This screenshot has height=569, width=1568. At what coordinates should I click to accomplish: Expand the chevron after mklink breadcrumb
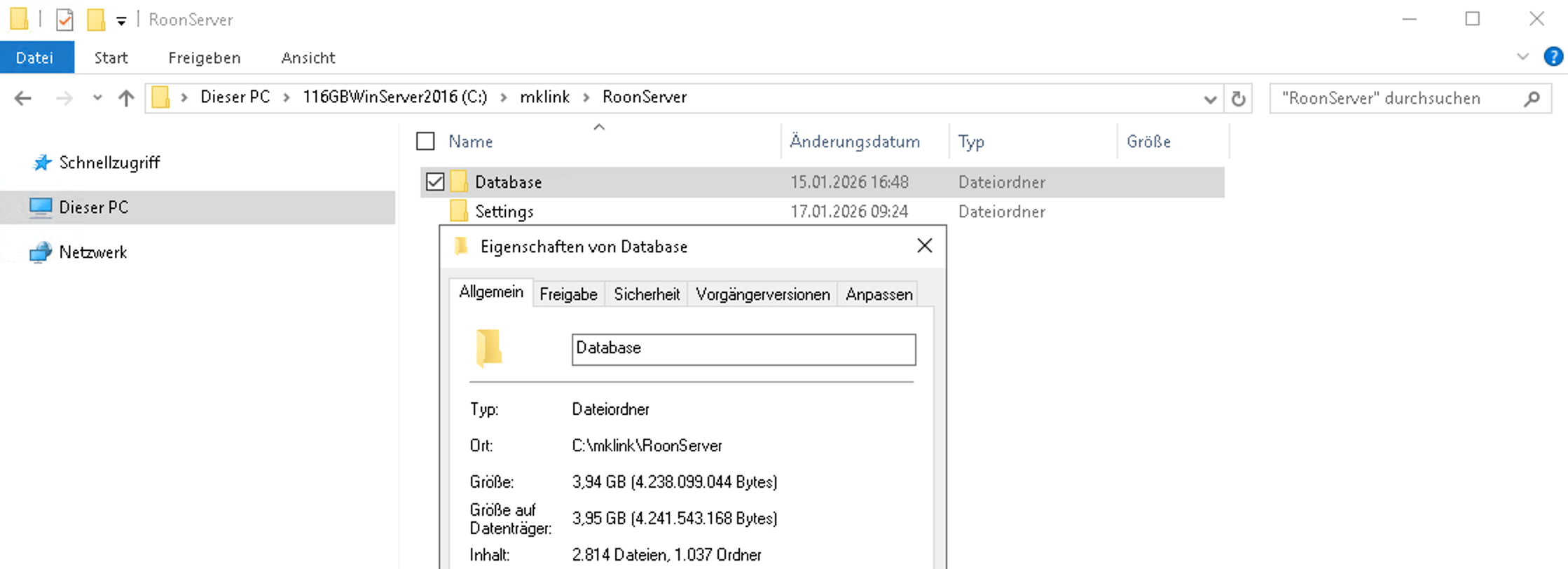pos(586,97)
